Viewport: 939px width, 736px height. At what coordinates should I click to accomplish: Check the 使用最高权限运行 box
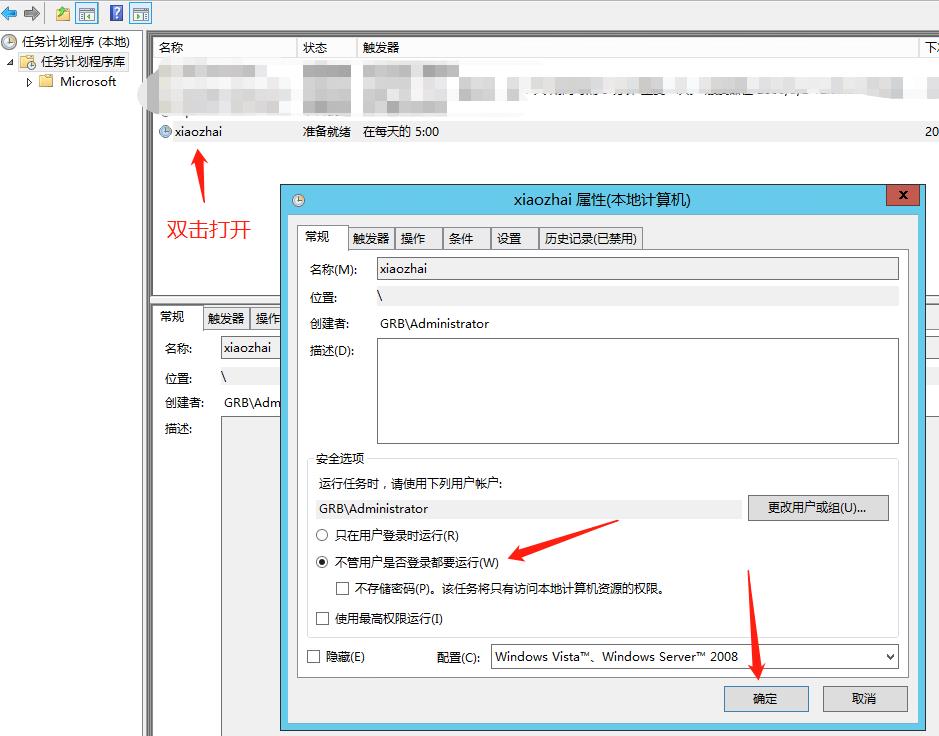coord(322,619)
